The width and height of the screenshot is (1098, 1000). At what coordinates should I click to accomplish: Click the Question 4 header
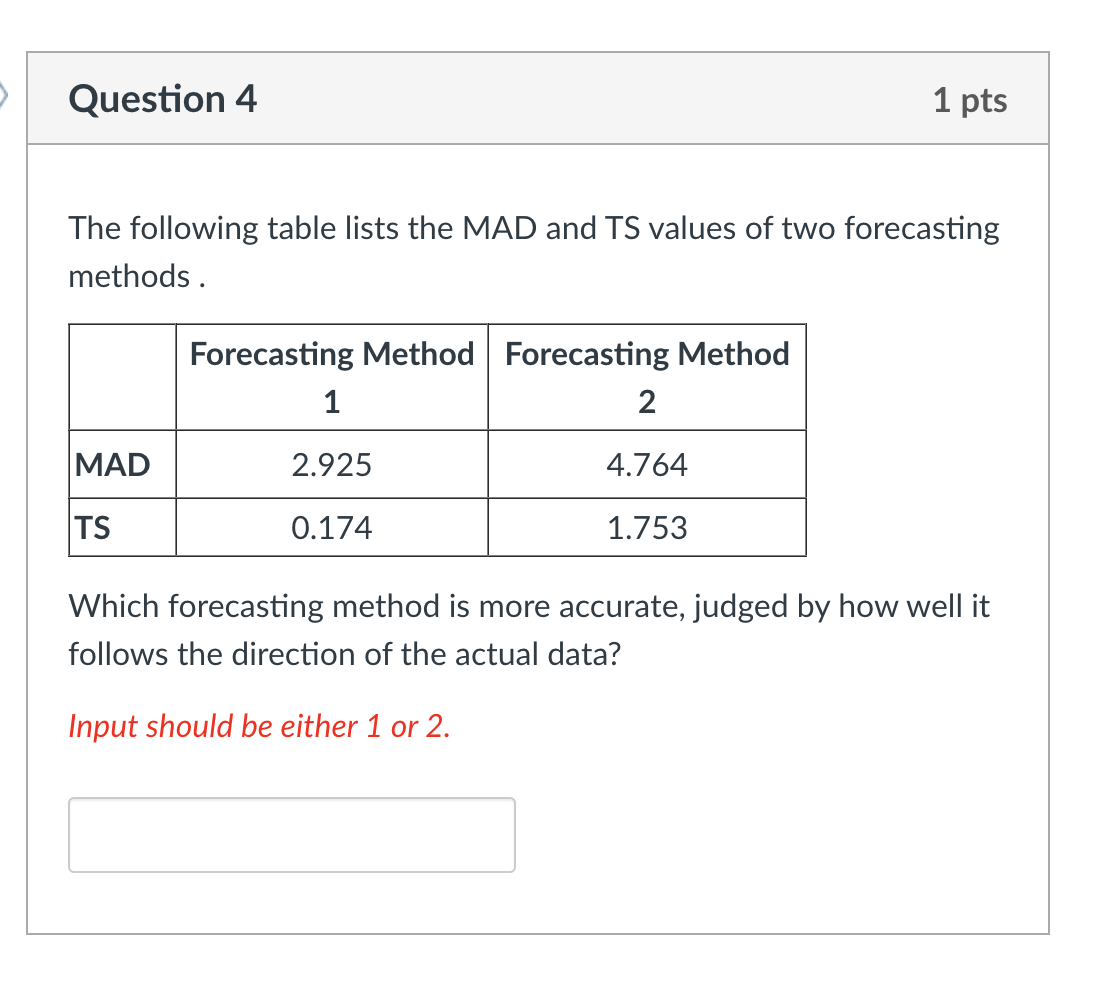[163, 99]
